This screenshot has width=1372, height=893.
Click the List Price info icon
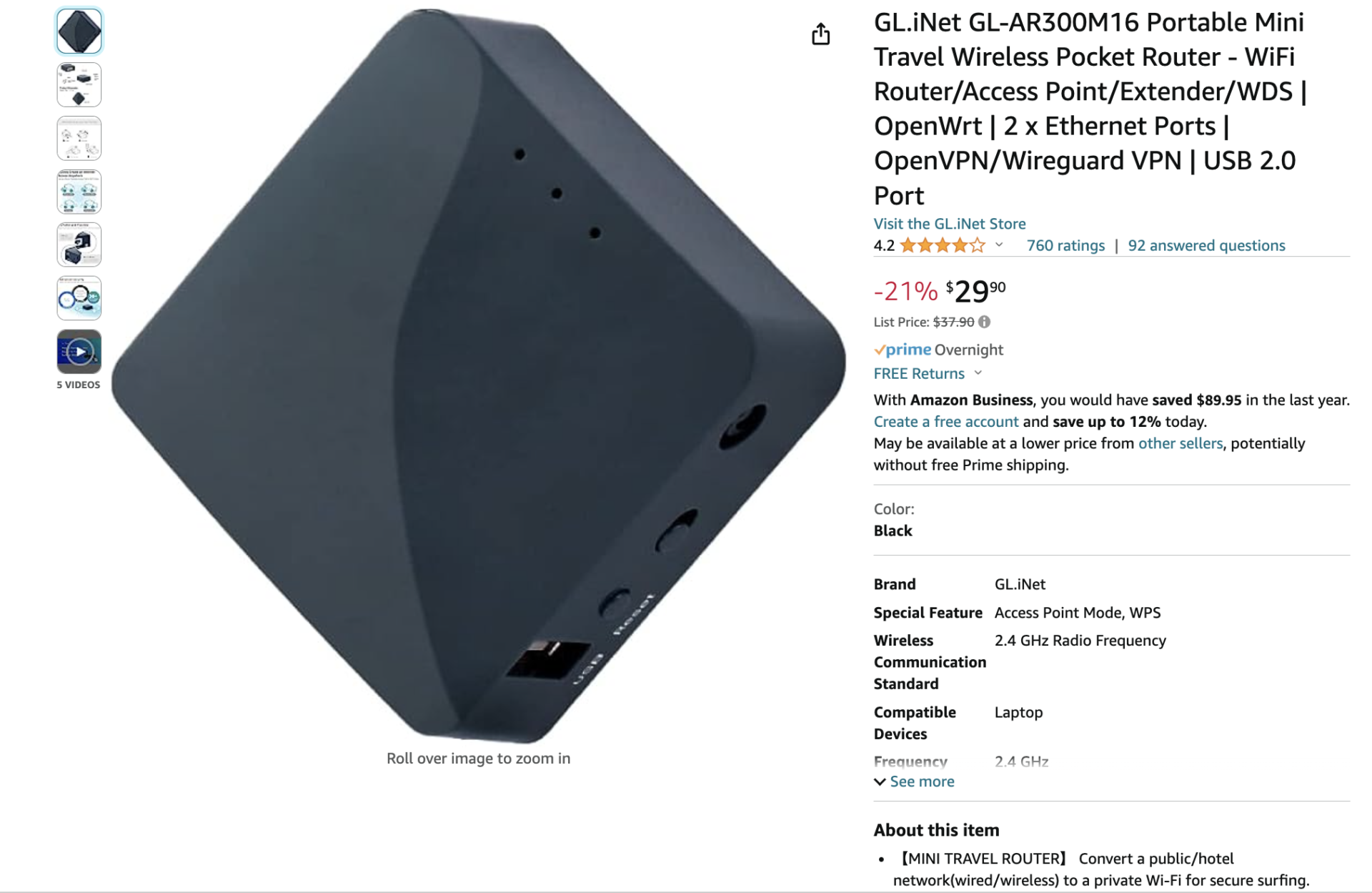pos(984,322)
